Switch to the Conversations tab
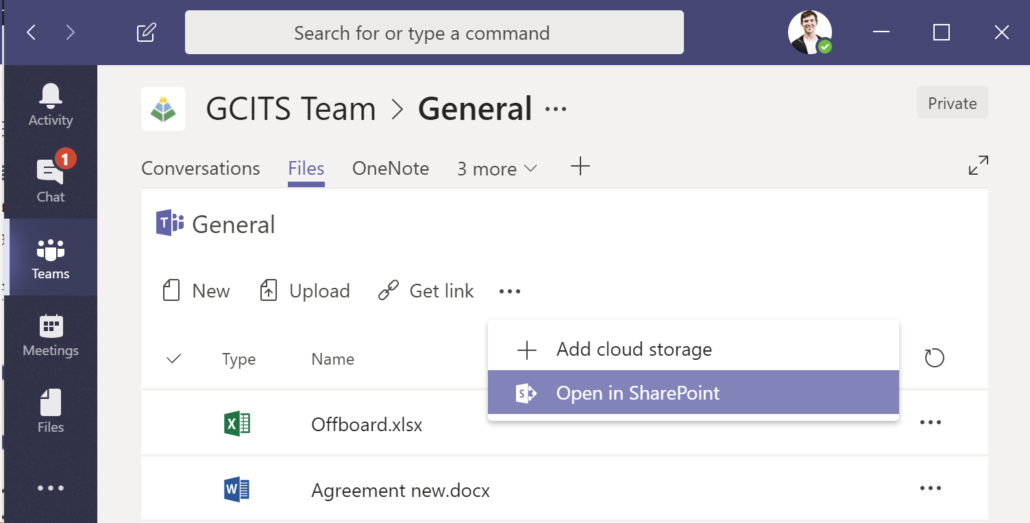 point(200,169)
